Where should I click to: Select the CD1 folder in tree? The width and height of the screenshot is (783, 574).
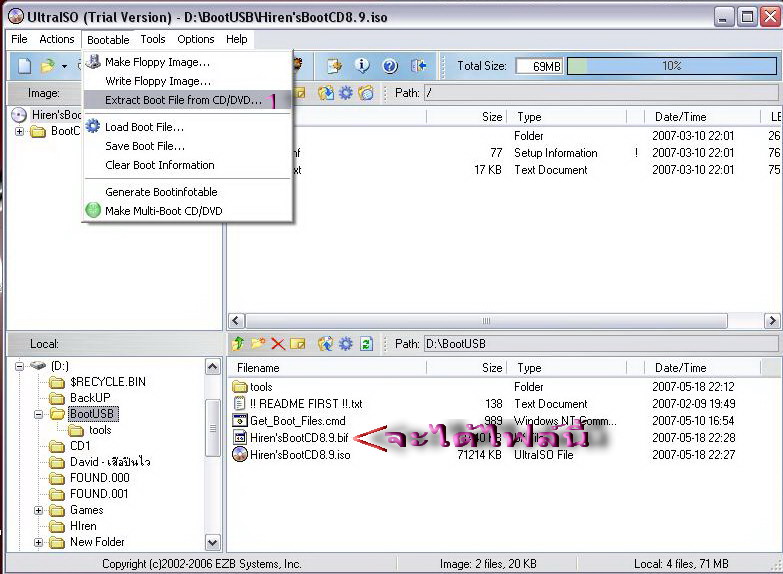pos(80,446)
